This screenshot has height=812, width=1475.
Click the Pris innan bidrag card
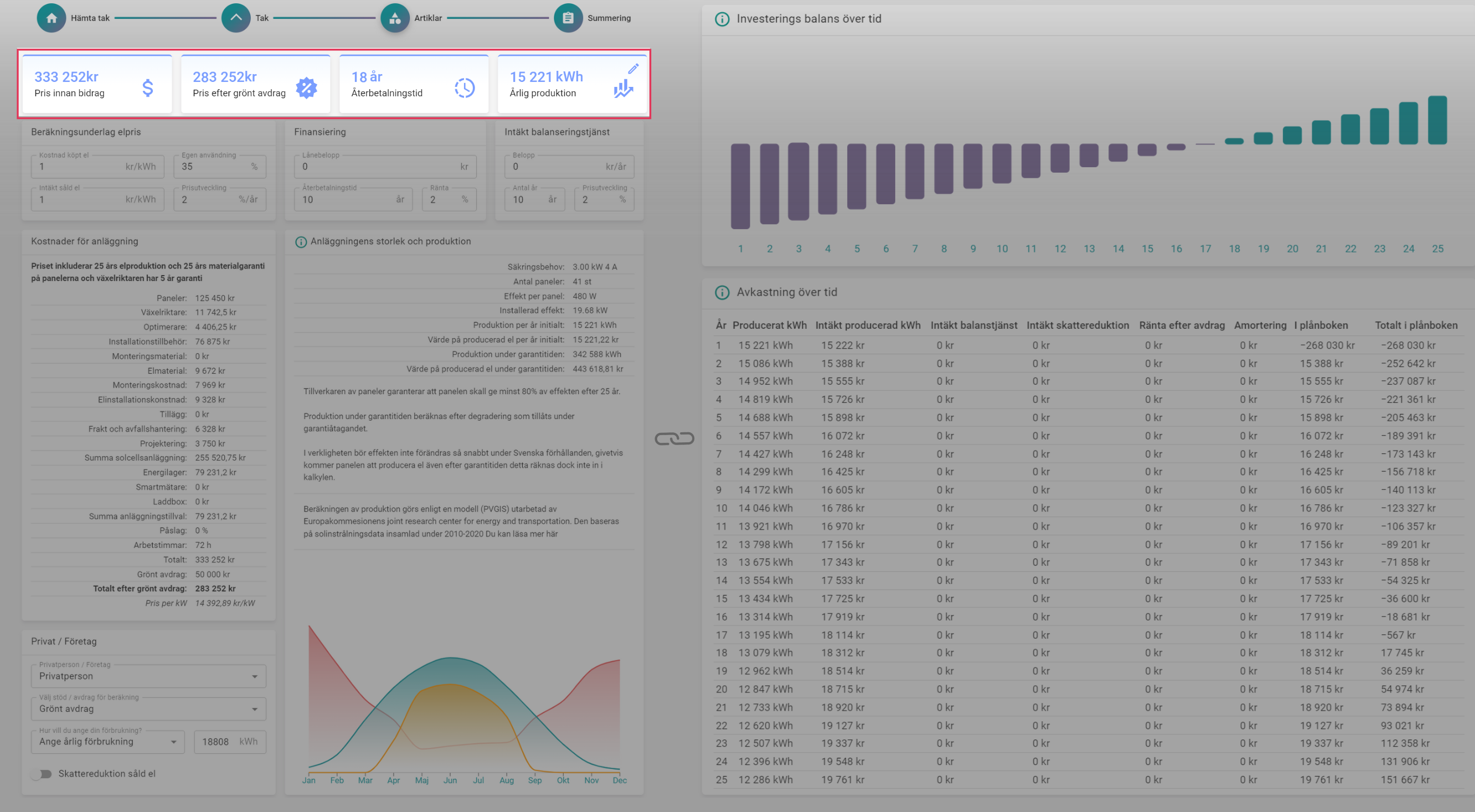click(x=97, y=84)
